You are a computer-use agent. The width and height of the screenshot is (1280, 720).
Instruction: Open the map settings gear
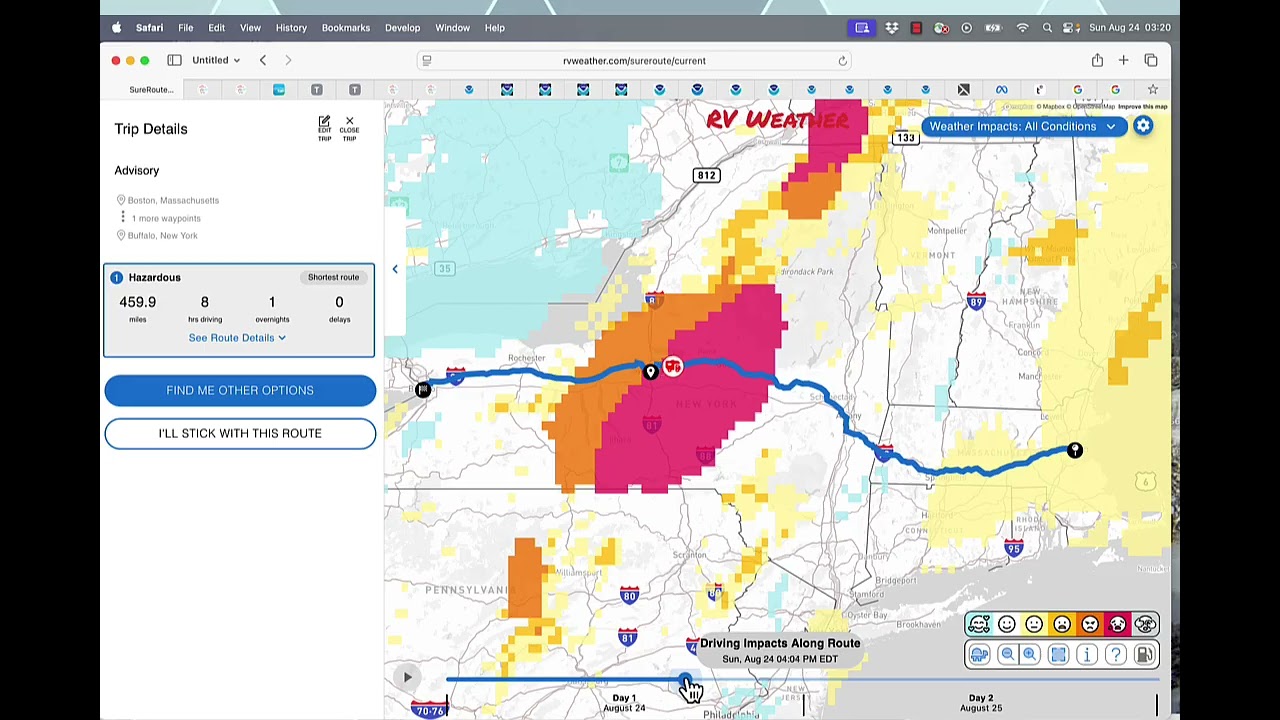coord(1143,126)
